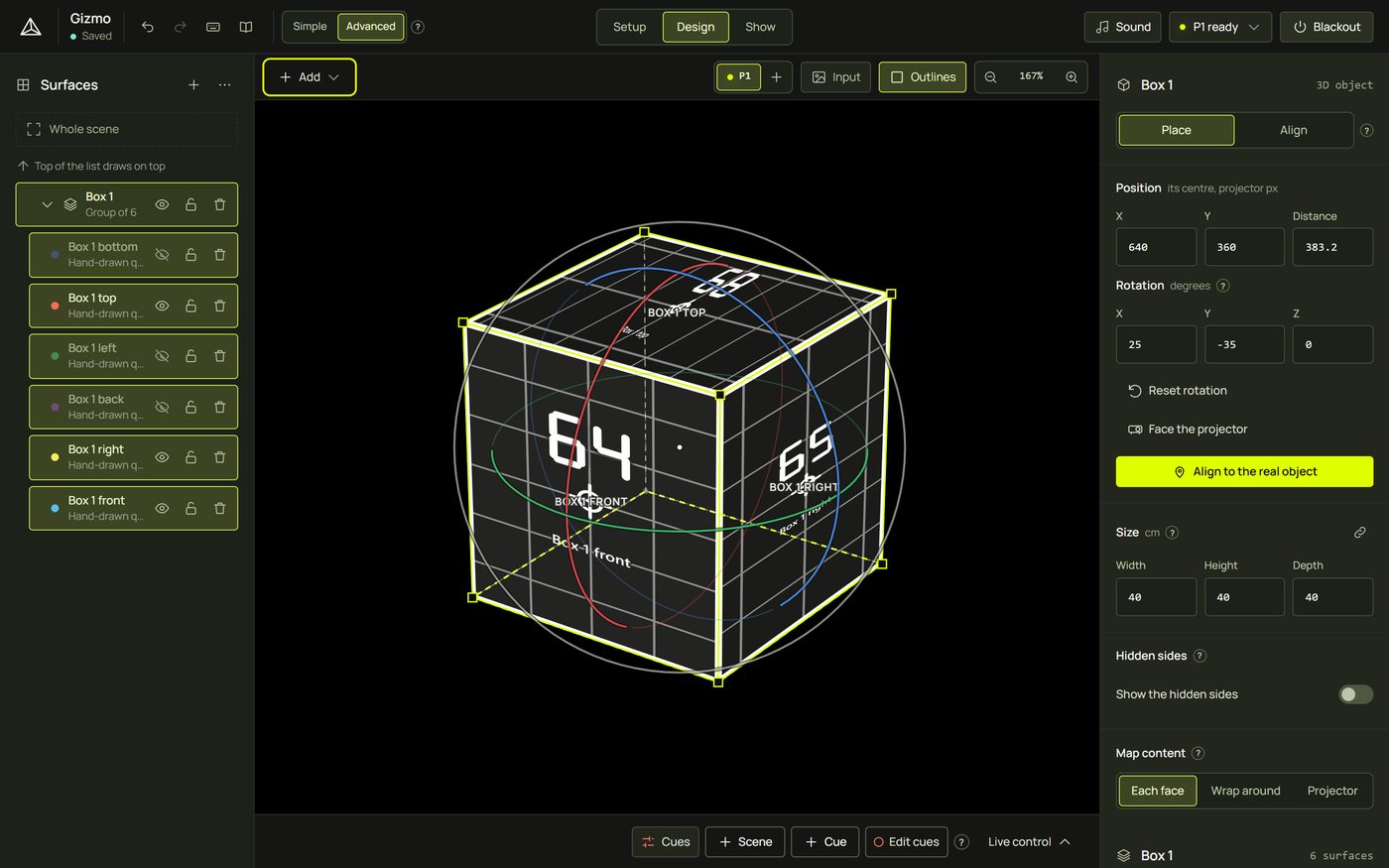The width and height of the screenshot is (1389, 868).
Task: Switch to the Show tab
Action: pos(760,27)
